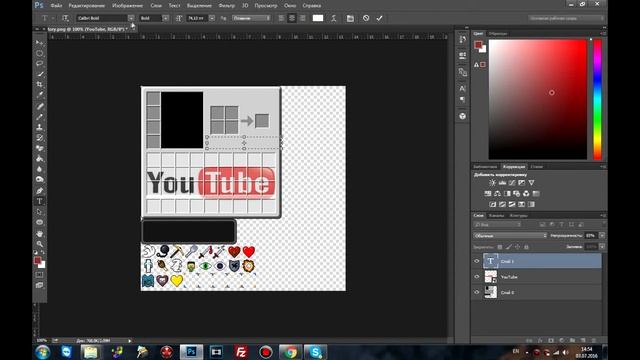
Task: Select the Zoom tool
Action: coord(40,244)
